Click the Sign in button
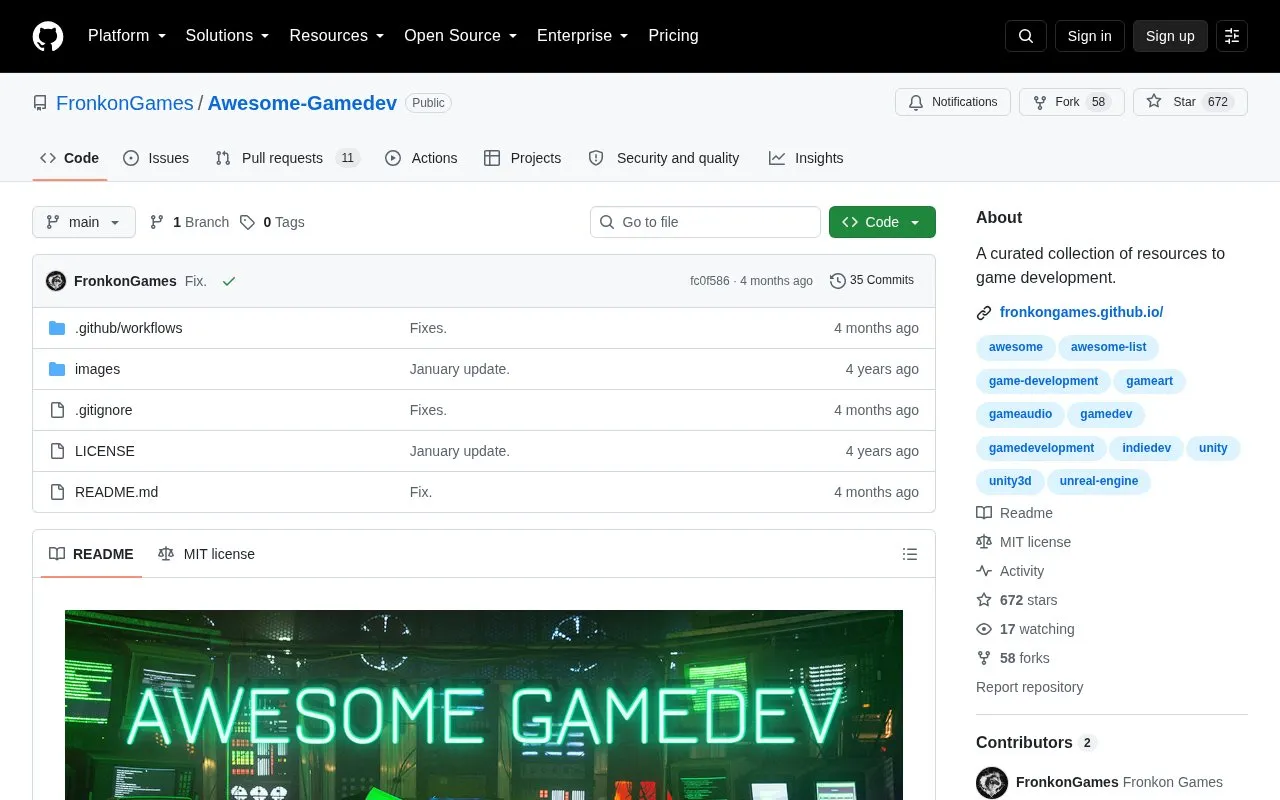 pos(1089,36)
